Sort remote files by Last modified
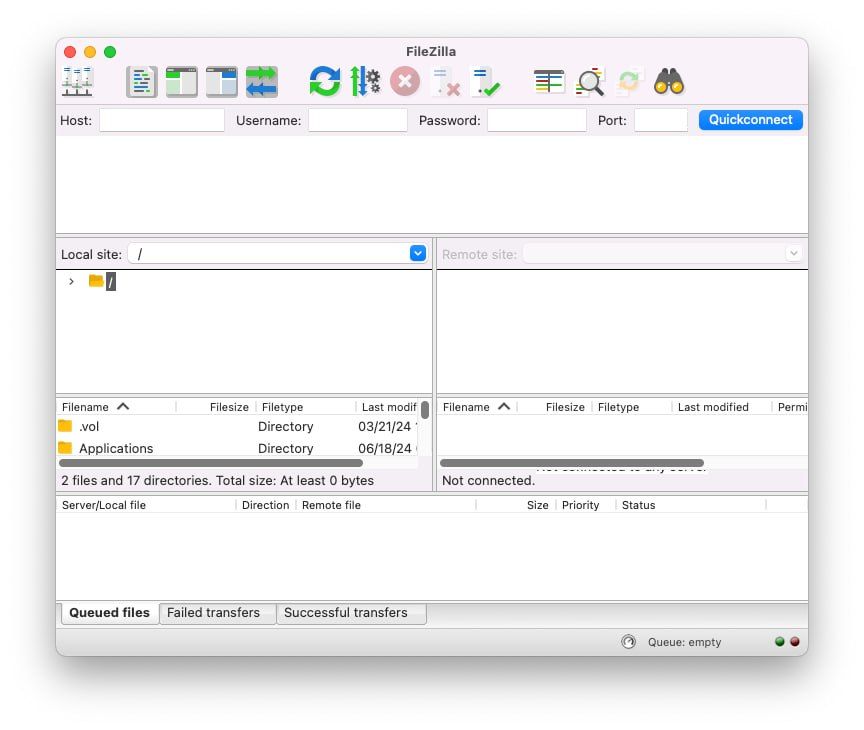 (x=721, y=407)
